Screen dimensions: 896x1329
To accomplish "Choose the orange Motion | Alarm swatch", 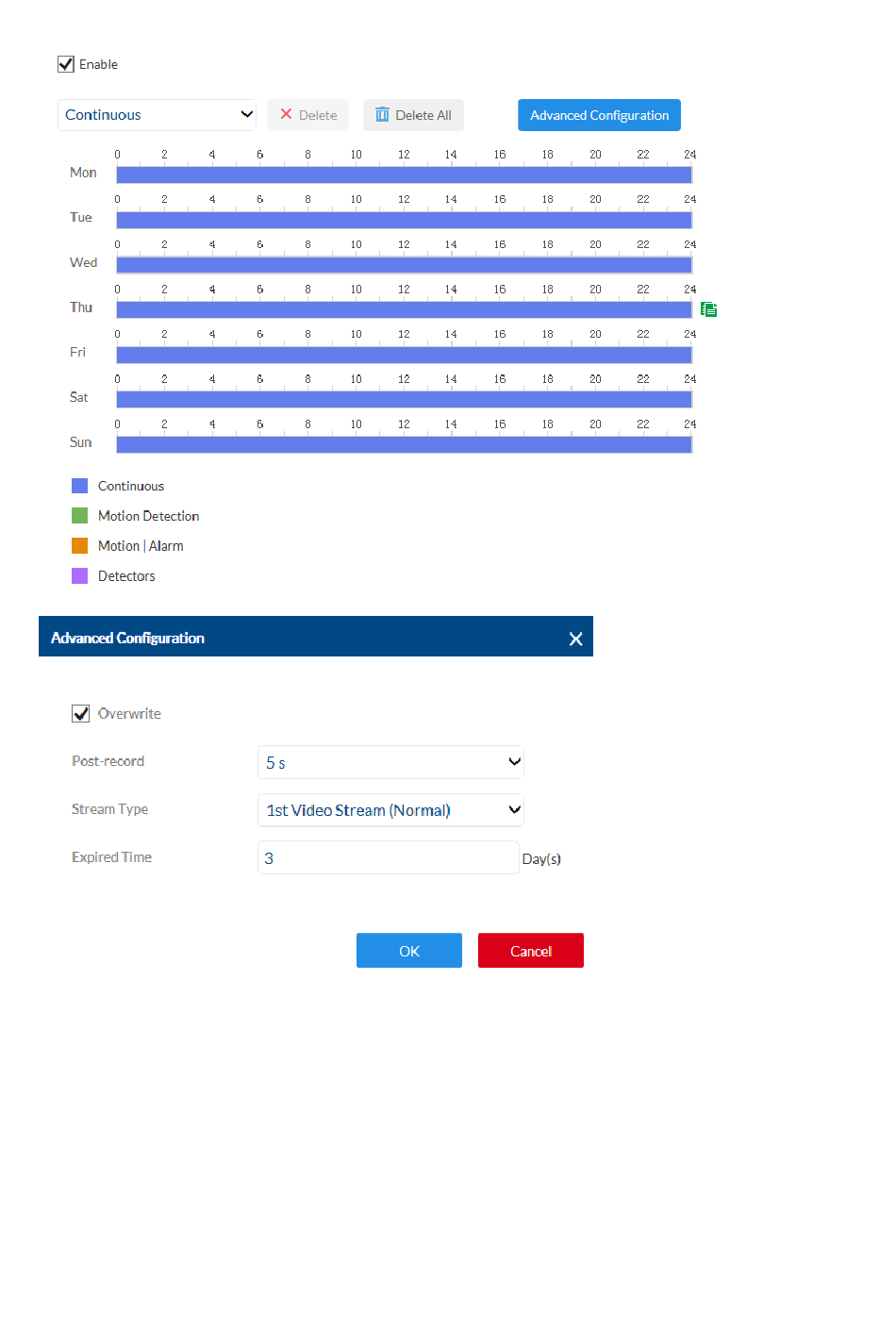I will pos(80,546).
